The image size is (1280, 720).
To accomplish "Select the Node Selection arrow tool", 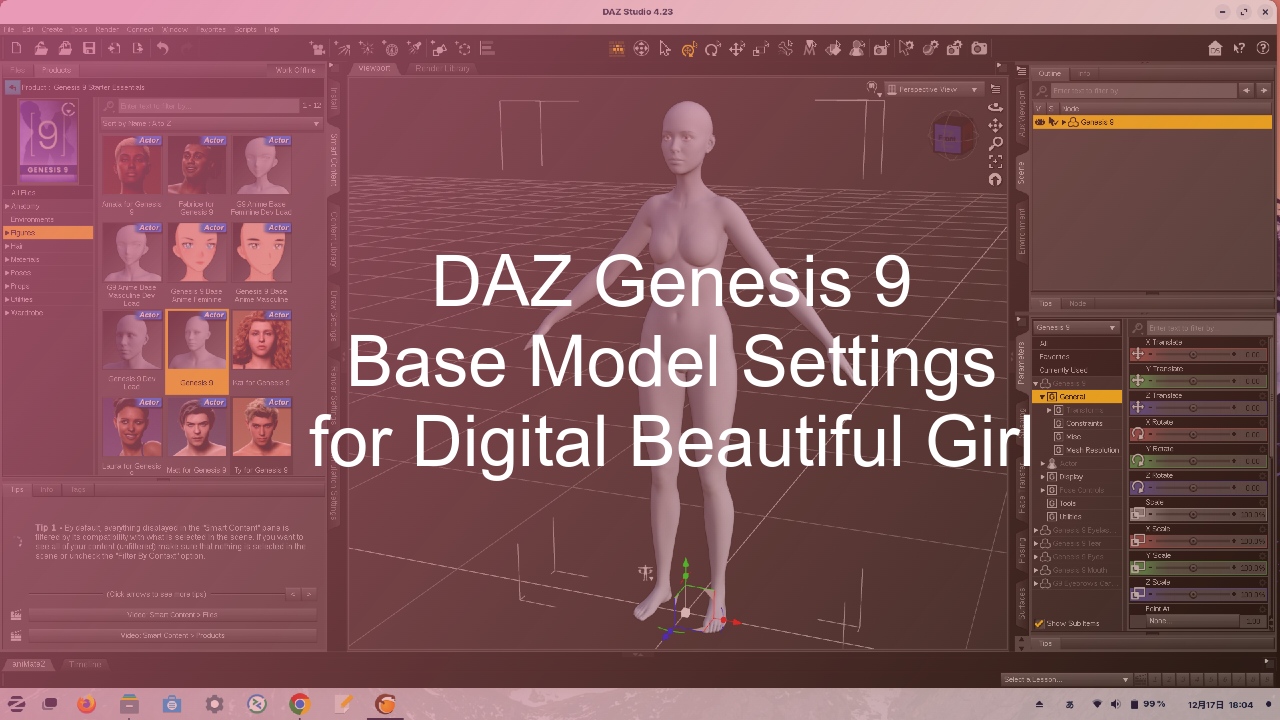I will (x=665, y=48).
